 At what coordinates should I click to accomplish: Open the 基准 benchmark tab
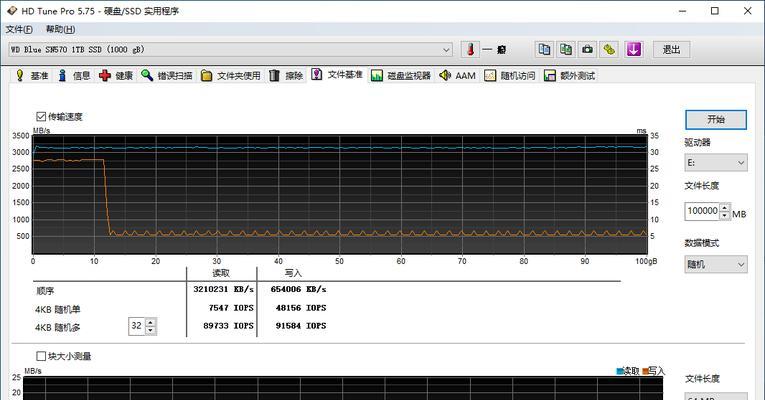pos(32,76)
